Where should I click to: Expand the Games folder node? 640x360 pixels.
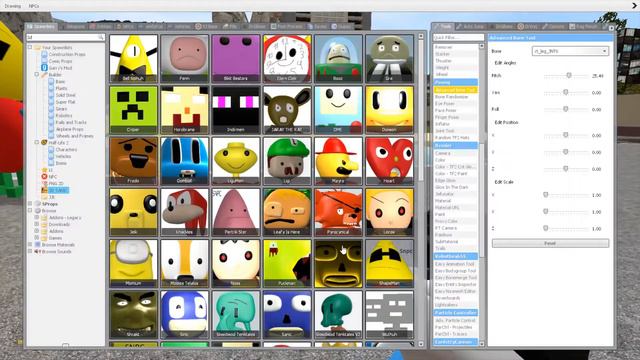click(x=37, y=238)
